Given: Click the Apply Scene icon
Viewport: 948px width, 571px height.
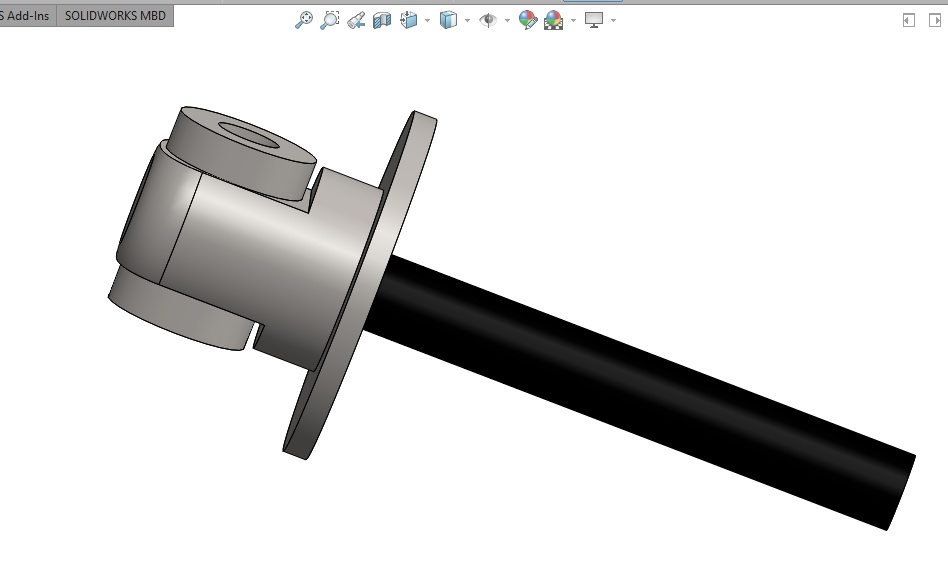Looking at the screenshot, I should click(554, 20).
